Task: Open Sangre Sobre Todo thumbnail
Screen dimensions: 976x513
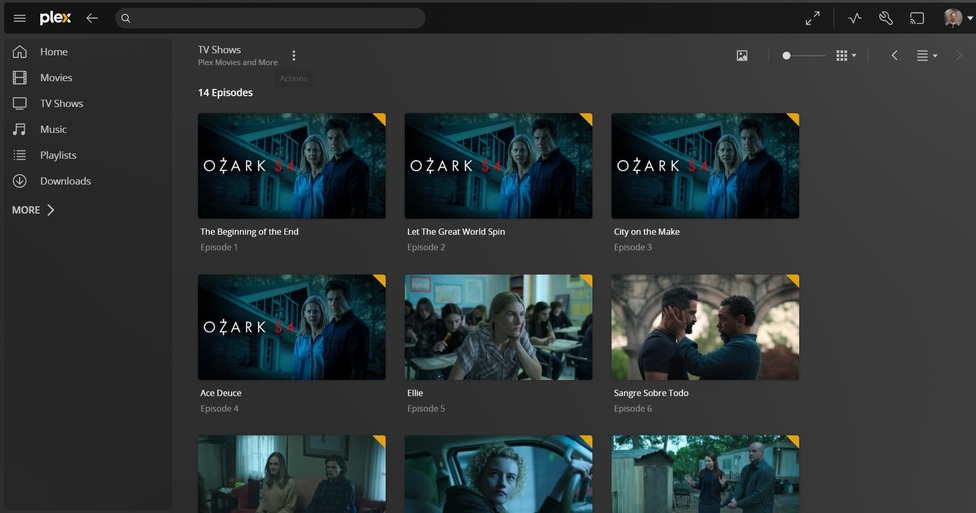Action: (705, 327)
